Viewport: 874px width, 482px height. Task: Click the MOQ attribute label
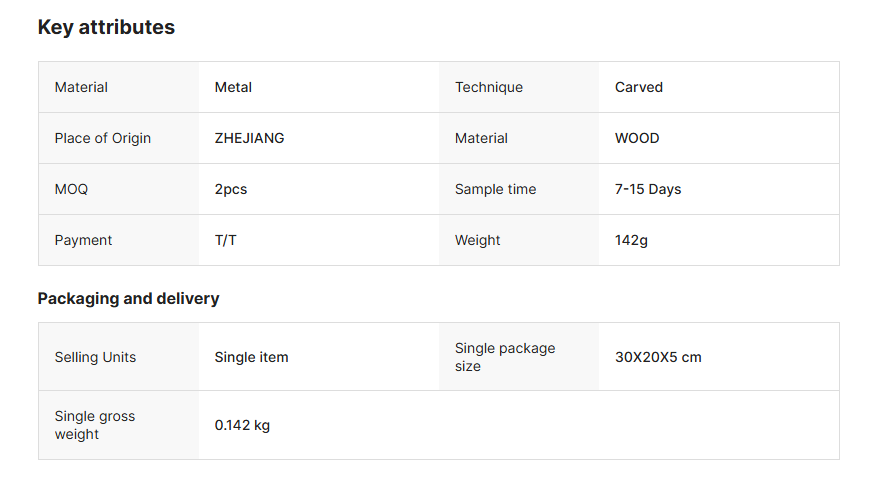[71, 189]
